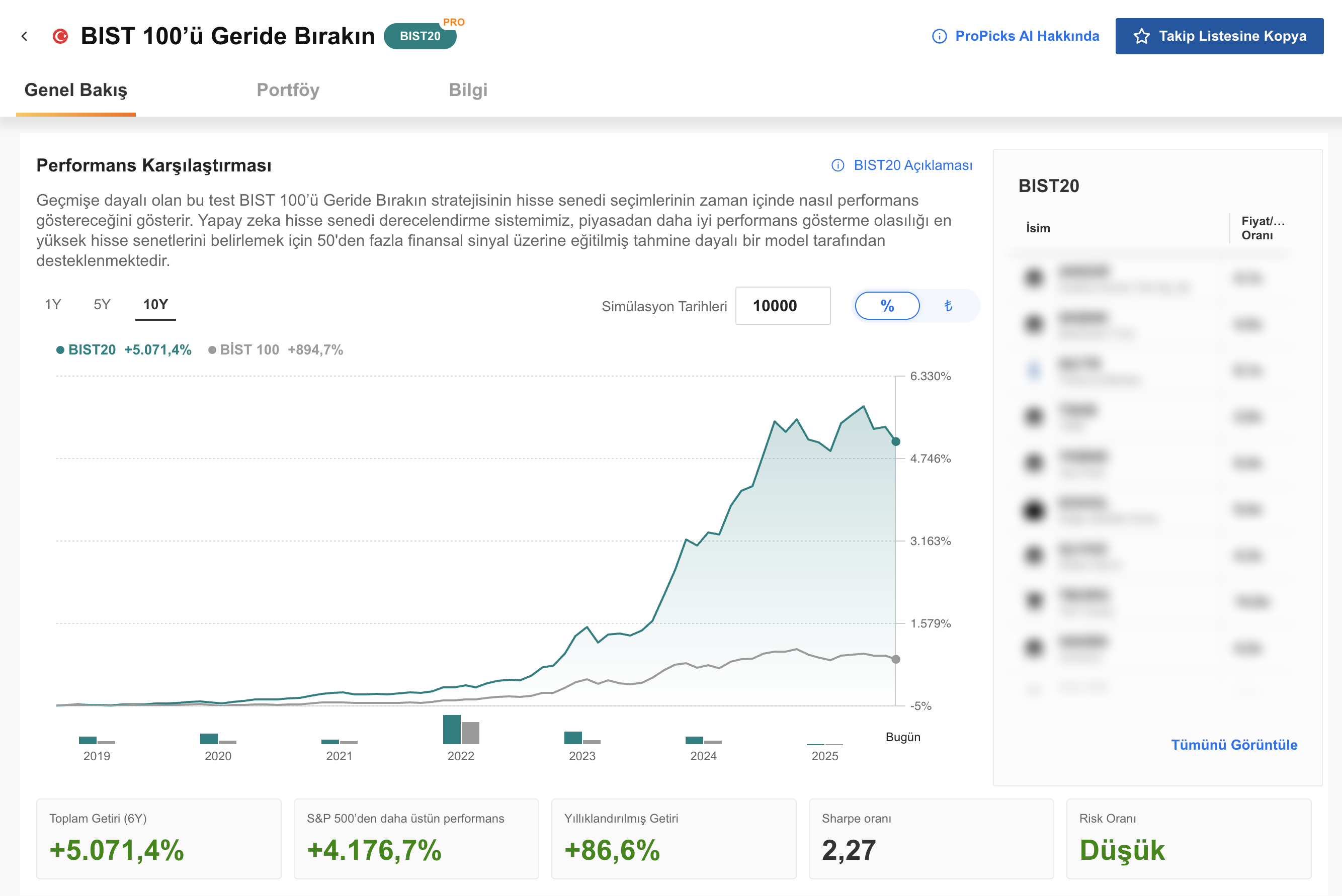Screen dimensions: 1342x896
Task: Click info icon next to BIST20 Açıklaması
Action: pos(837,165)
